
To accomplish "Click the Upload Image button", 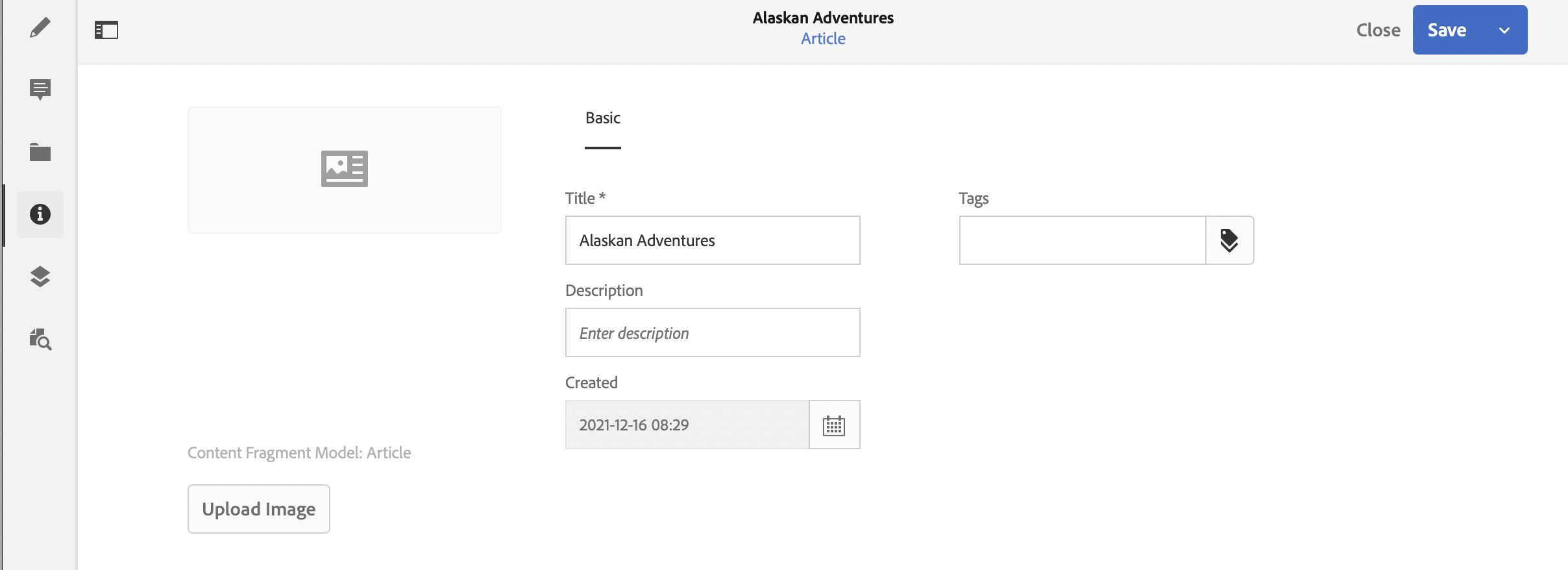I will [259, 509].
